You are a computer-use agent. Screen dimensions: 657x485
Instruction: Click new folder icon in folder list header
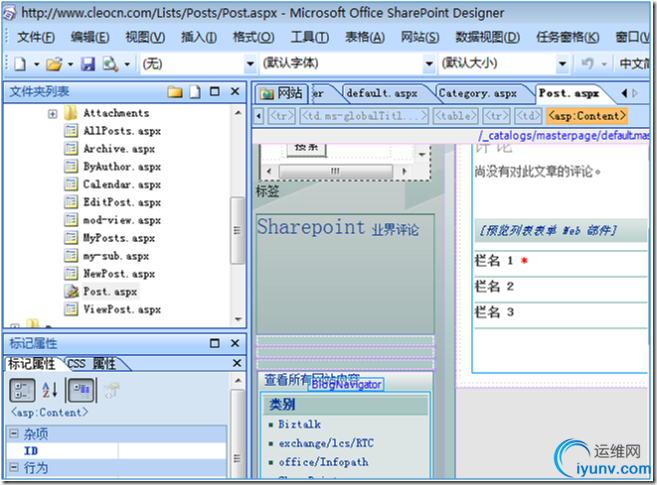[x=175, y=92]
